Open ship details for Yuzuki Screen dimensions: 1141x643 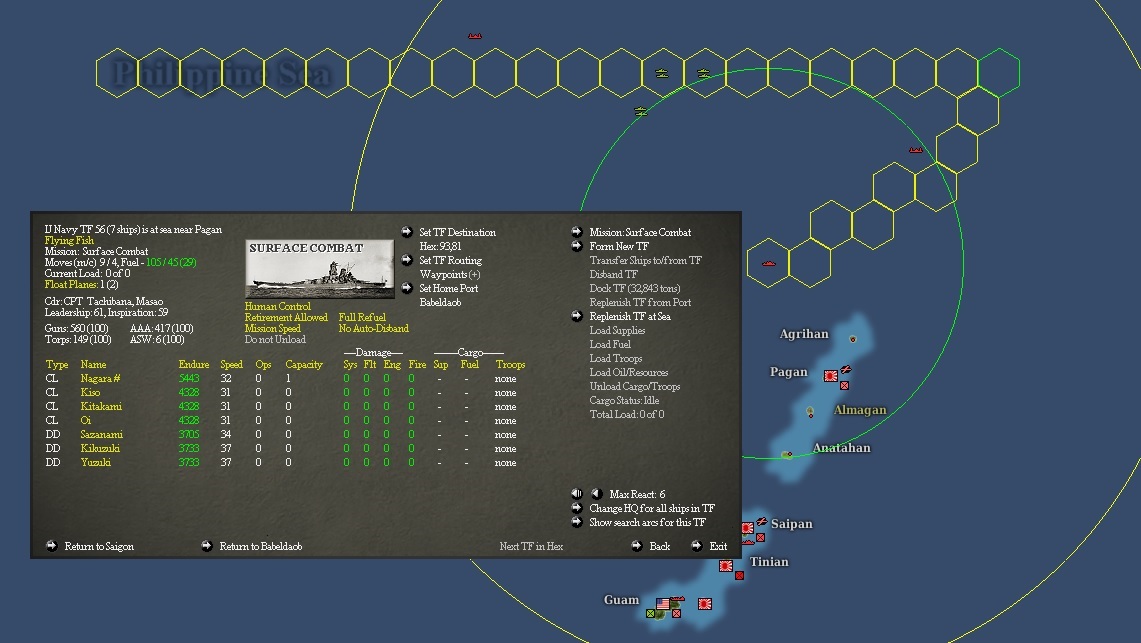(95, 462)
